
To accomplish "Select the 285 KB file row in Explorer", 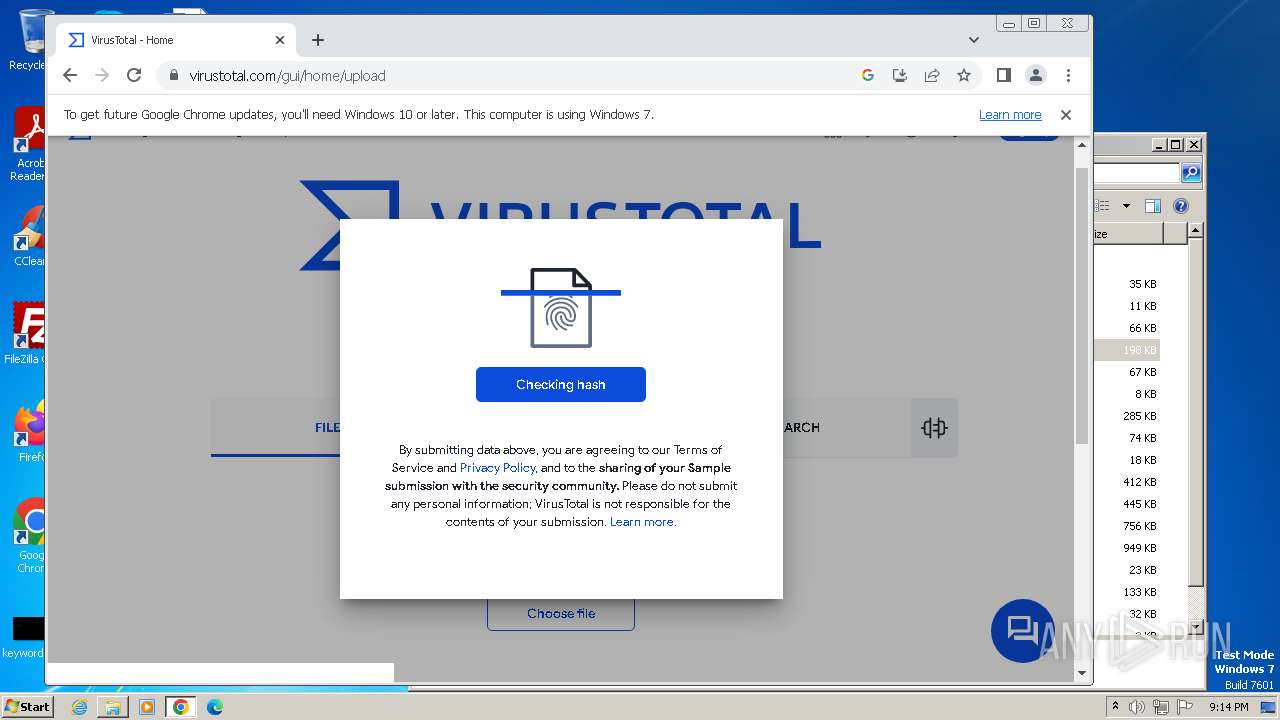I will pos(1127,416).
